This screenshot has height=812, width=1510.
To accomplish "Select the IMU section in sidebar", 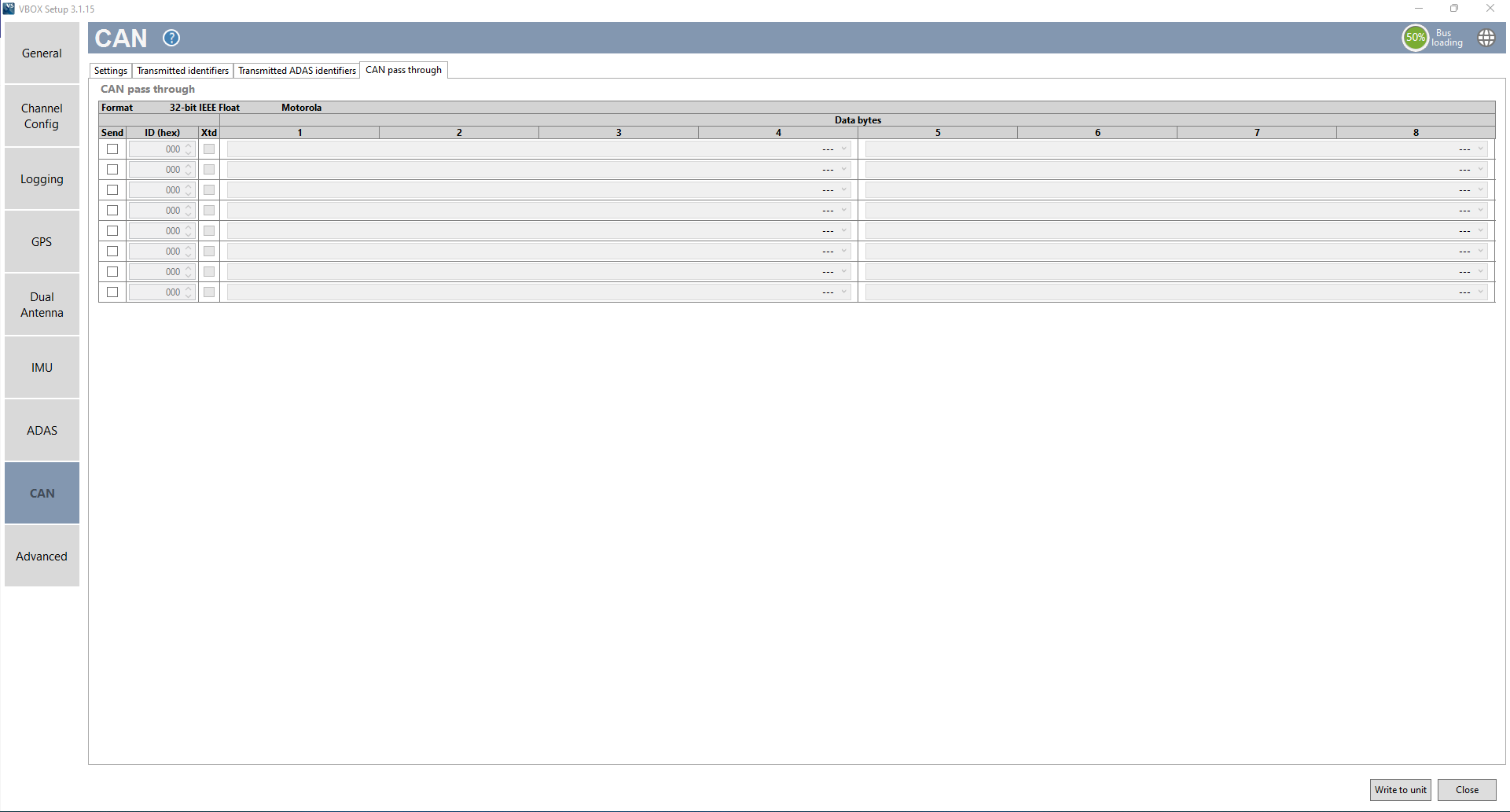I will [x=42, y=367].
